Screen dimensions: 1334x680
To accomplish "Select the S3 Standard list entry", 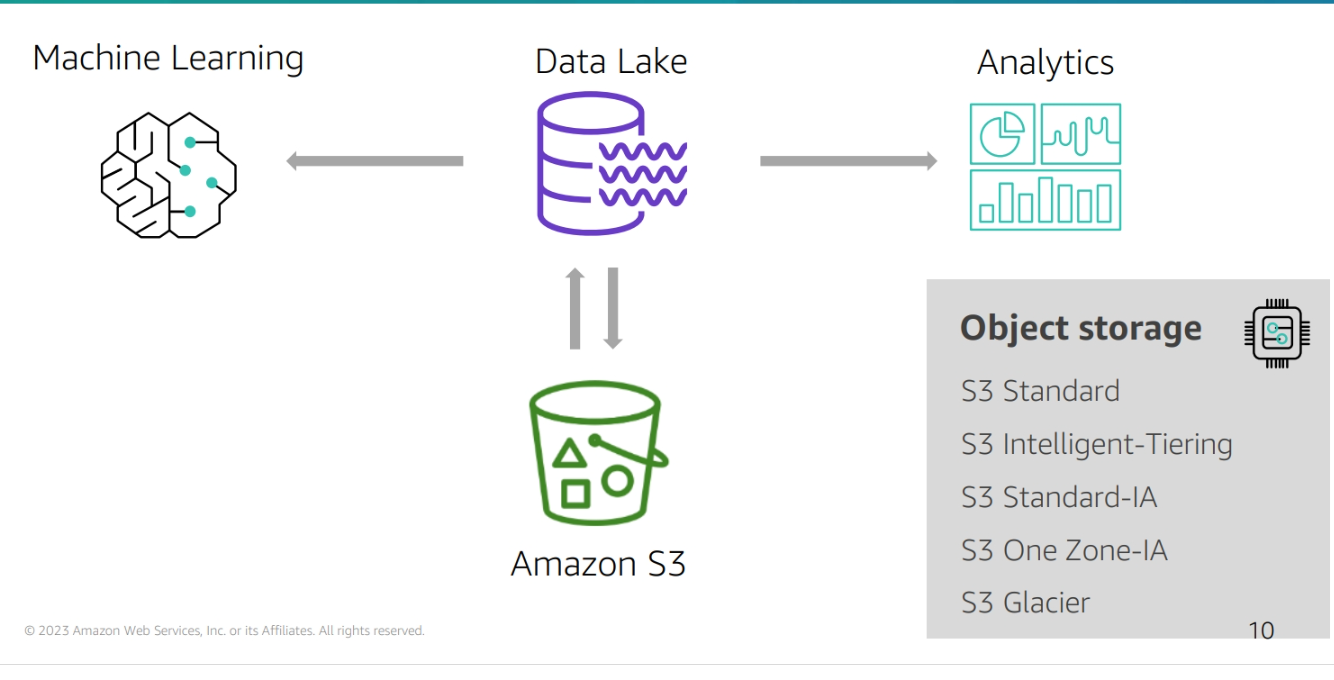I will pyautogui.click(x=1040, y=391).
